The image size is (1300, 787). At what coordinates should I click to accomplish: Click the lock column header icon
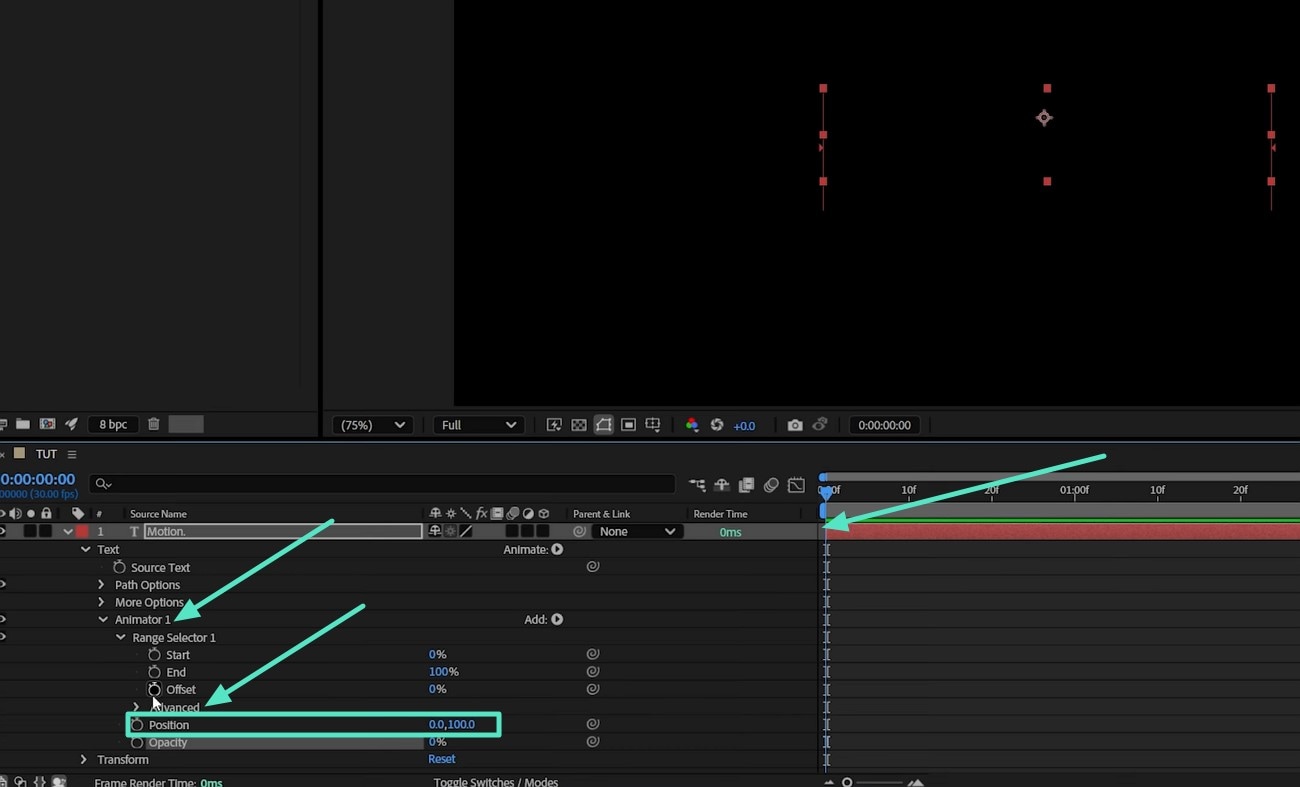click(x=46, y=513)
